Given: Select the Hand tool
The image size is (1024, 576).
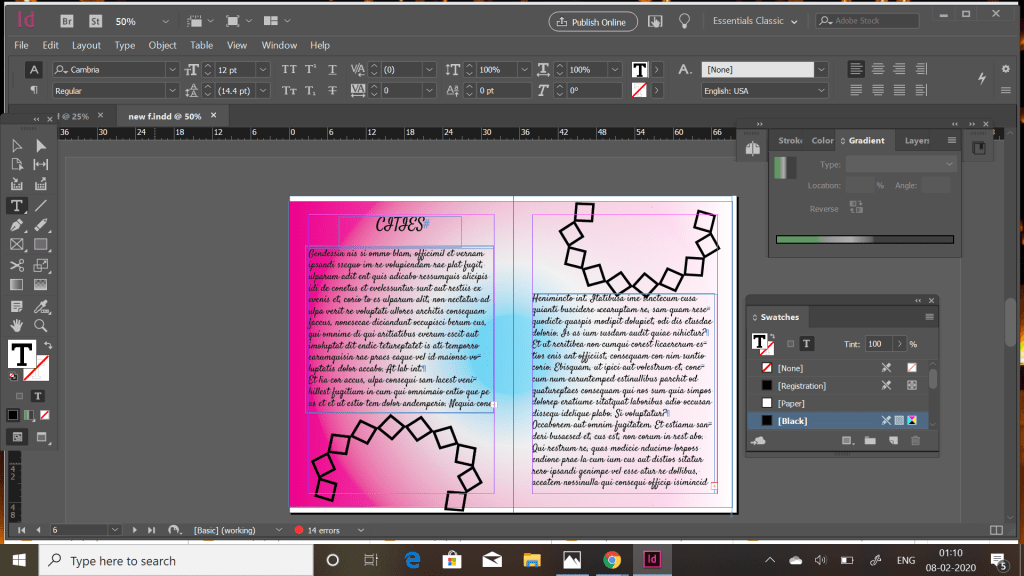Looking at the screenshot, I should click(17, 325).
